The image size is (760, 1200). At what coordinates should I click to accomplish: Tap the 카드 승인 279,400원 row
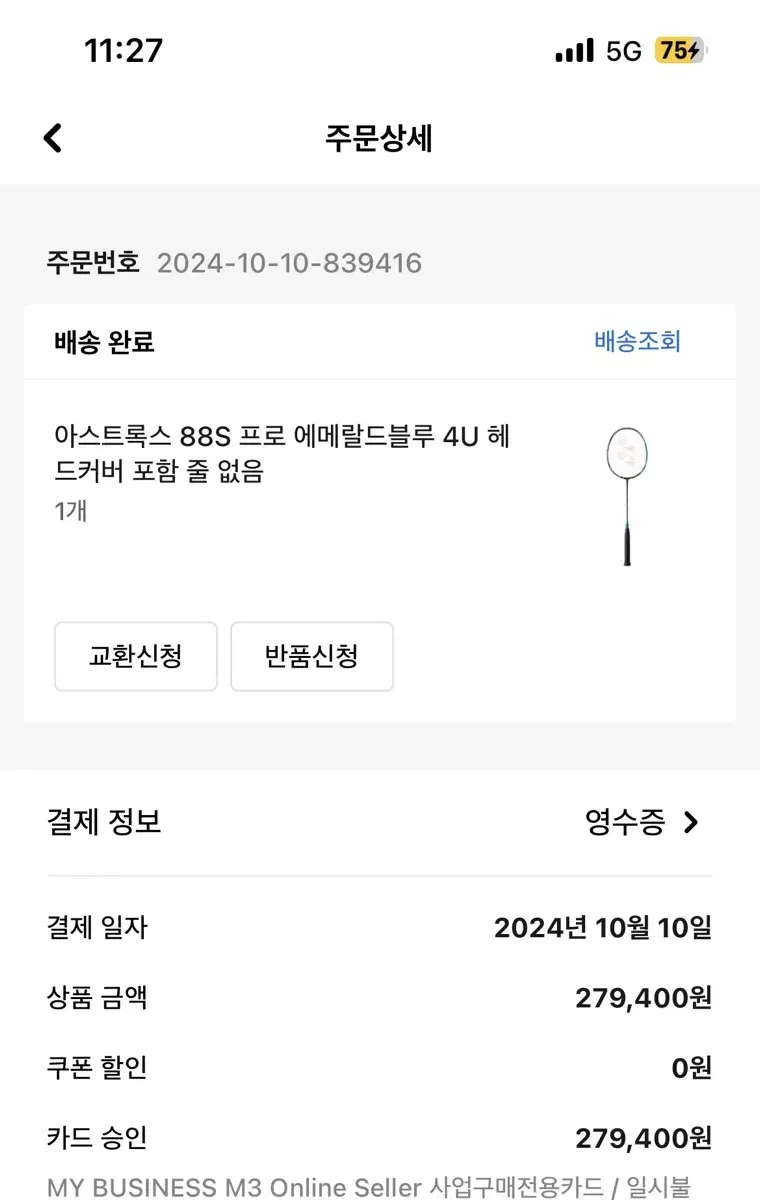pyautogui.click(x=380, y=1138)
